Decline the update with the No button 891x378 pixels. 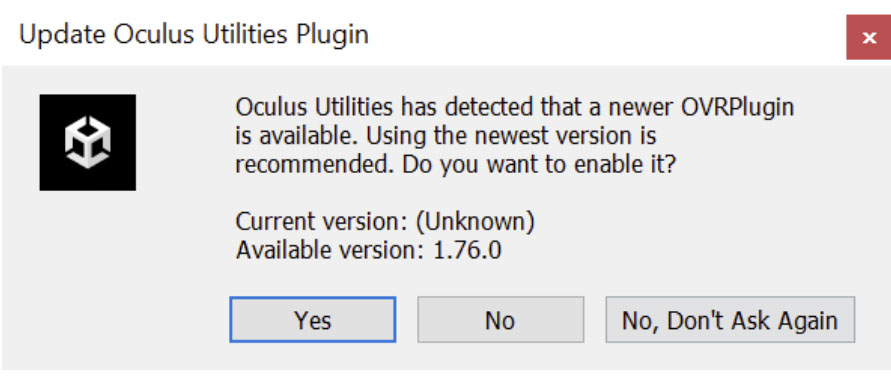click(501, 319)
